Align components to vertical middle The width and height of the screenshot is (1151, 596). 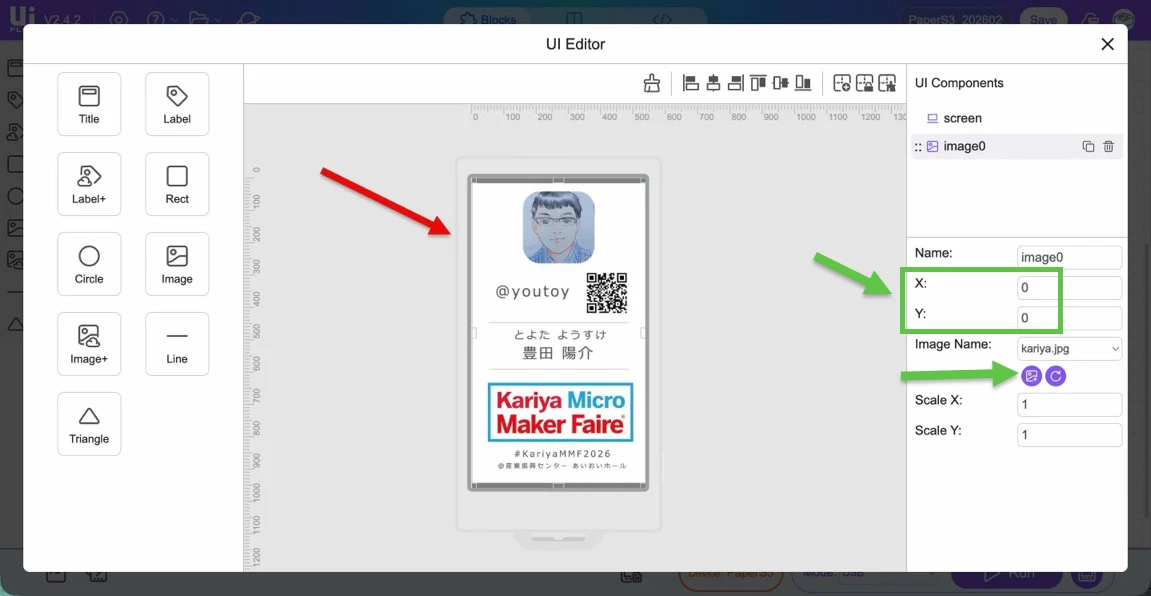[x=781, y=83]
